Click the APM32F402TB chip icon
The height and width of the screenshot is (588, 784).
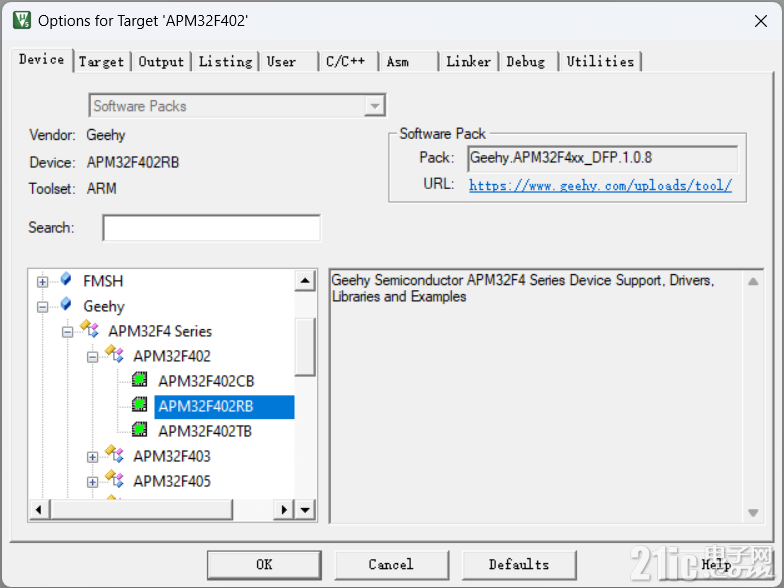(140, 430)
